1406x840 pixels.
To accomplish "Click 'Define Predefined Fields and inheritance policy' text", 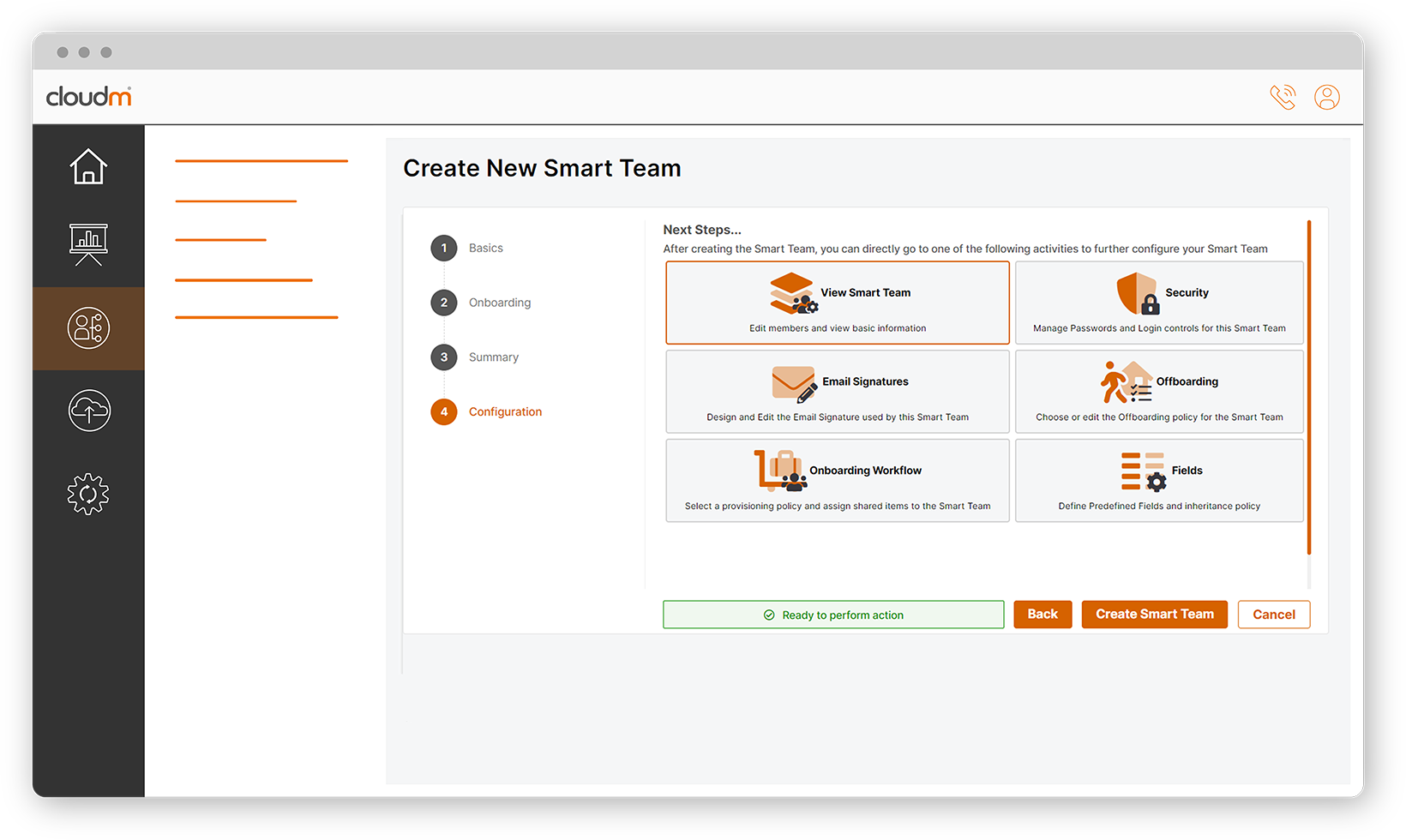I will click(1159, 507).
